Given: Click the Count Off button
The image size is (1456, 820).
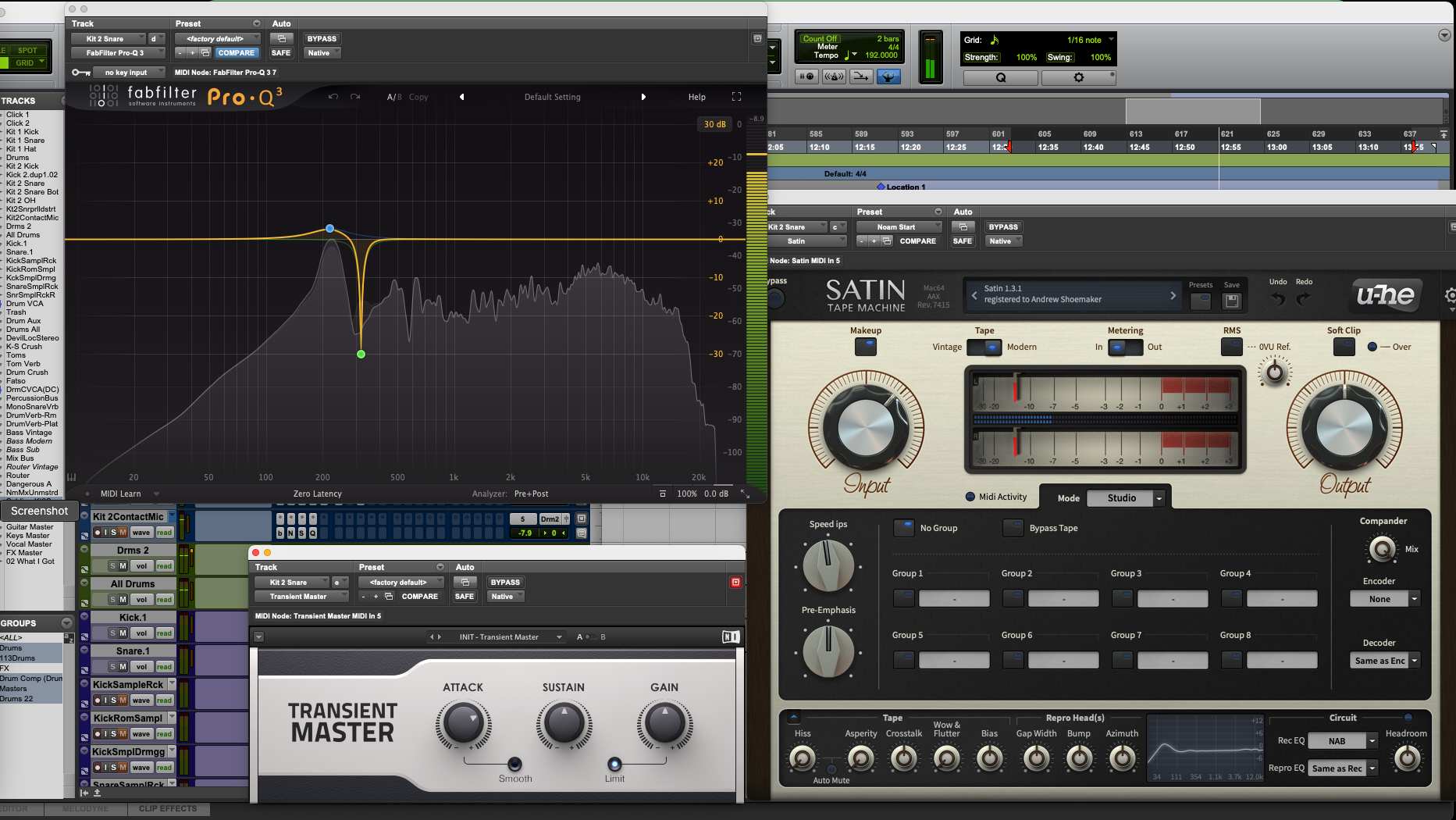Looking at the screenshot, I should [820, 38].
